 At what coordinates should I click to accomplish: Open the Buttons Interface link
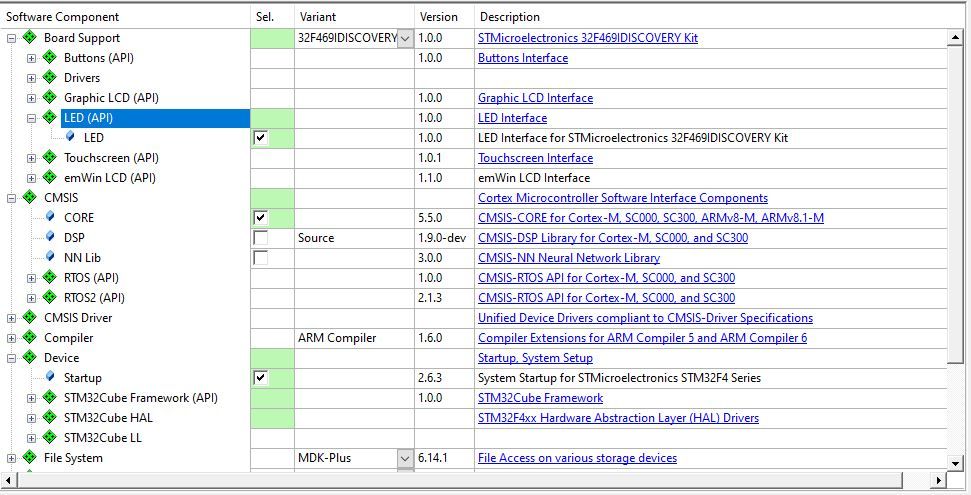point(523,58)
